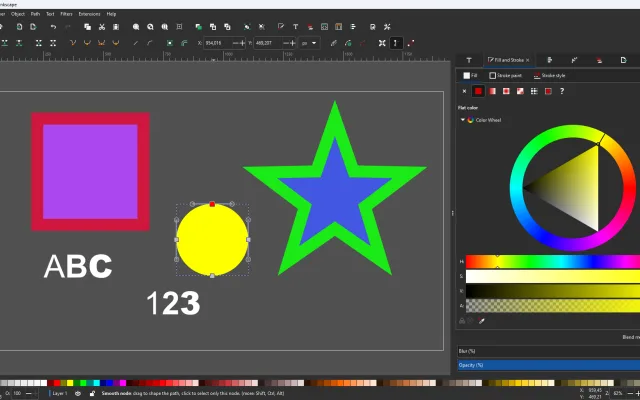640x400 pixels.
Task: Select the Radial gradient paint button
Action: click(x=506, y=91)
